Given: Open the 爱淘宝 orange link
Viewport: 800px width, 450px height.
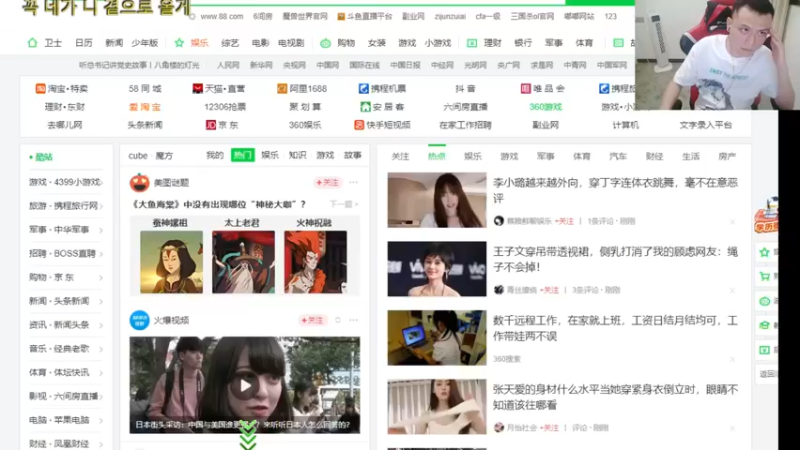Looking at the screenshot, I should [x=145, y=107].
